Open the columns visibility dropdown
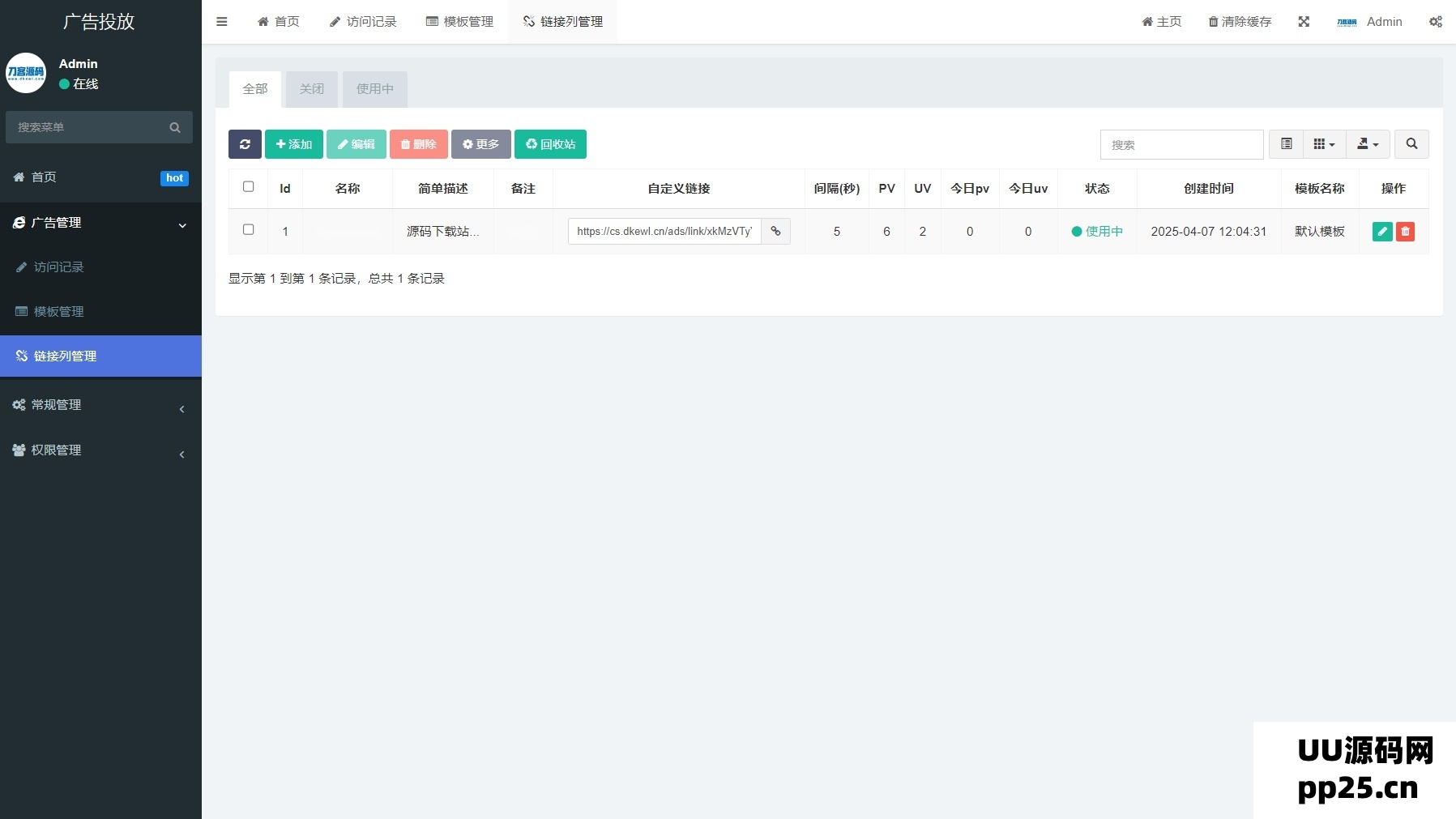The height and width of the screenshot is (819, 1456). pos(1324,144)
